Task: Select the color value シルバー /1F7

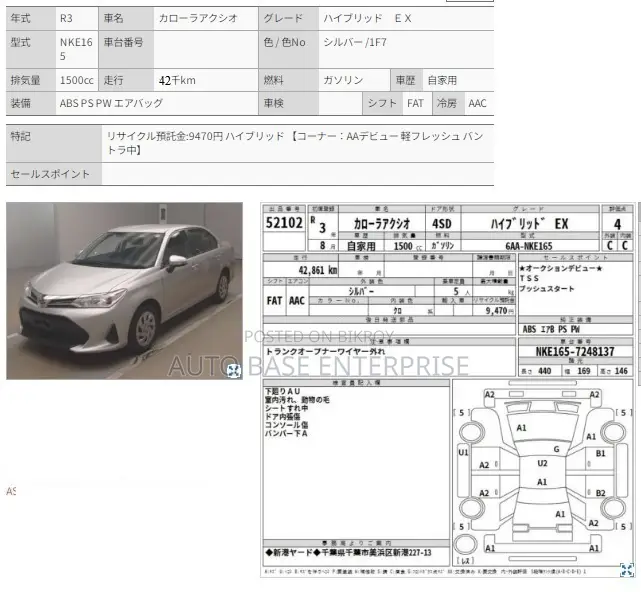Action: (355, 43)
